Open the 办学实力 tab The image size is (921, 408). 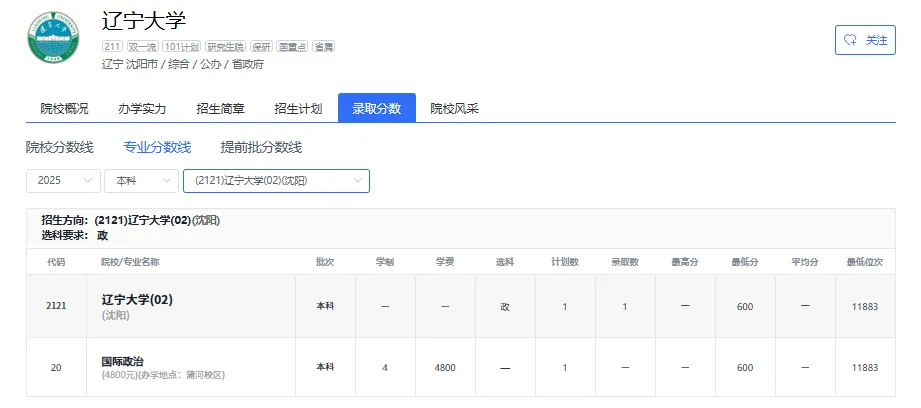pos(142,109)
